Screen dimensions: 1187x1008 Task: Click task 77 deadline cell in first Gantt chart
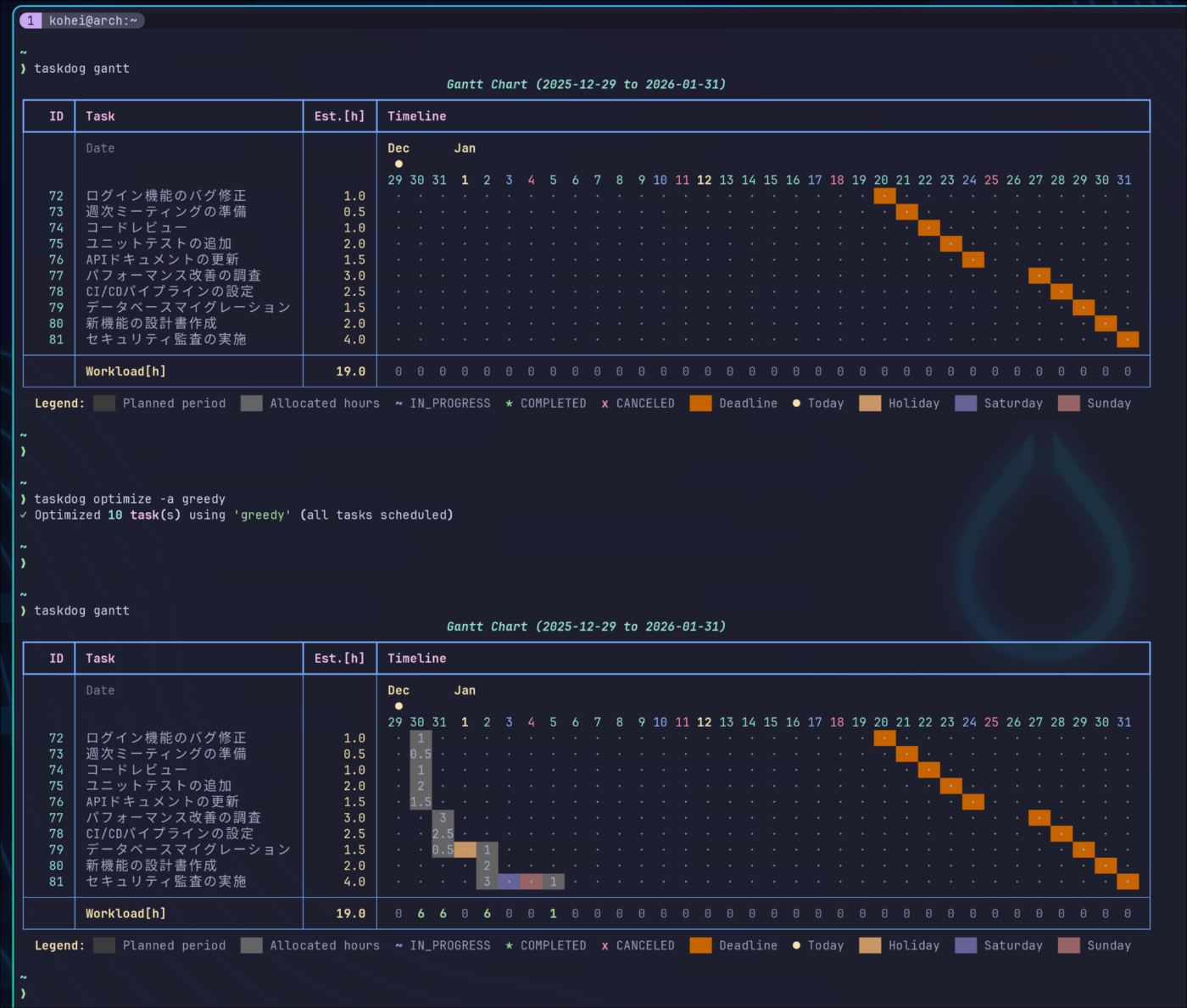click(x=1039, y=276)
